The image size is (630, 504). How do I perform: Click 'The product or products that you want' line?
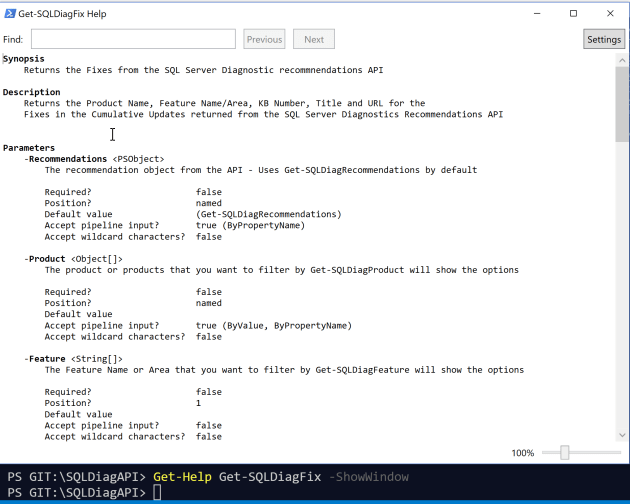tap(282, 270)
